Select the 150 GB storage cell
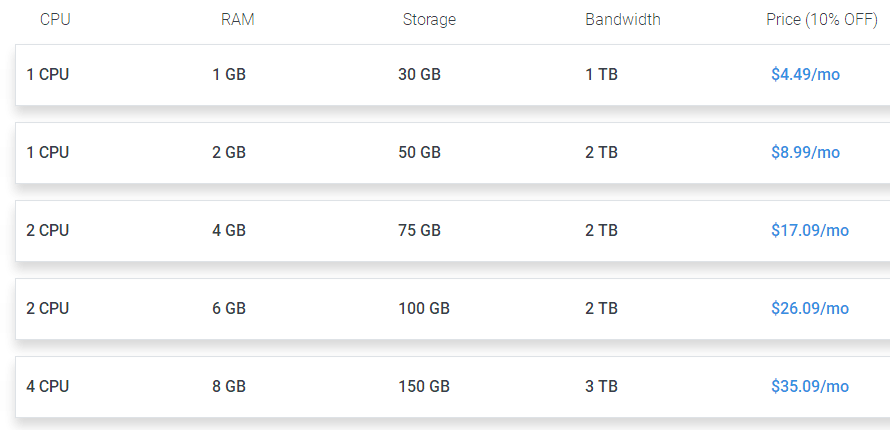Image resolution: width=890 pixels, height=430 pixels. pos(423,386)
